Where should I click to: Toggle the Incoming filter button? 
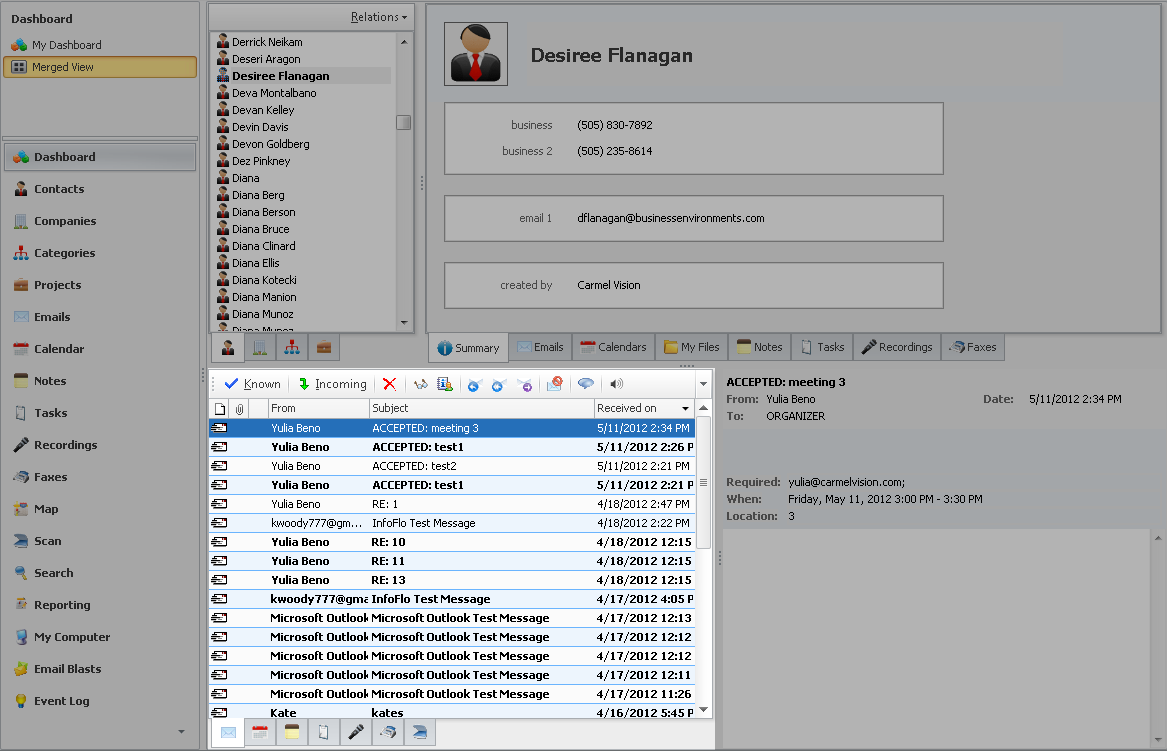[332, 384]
